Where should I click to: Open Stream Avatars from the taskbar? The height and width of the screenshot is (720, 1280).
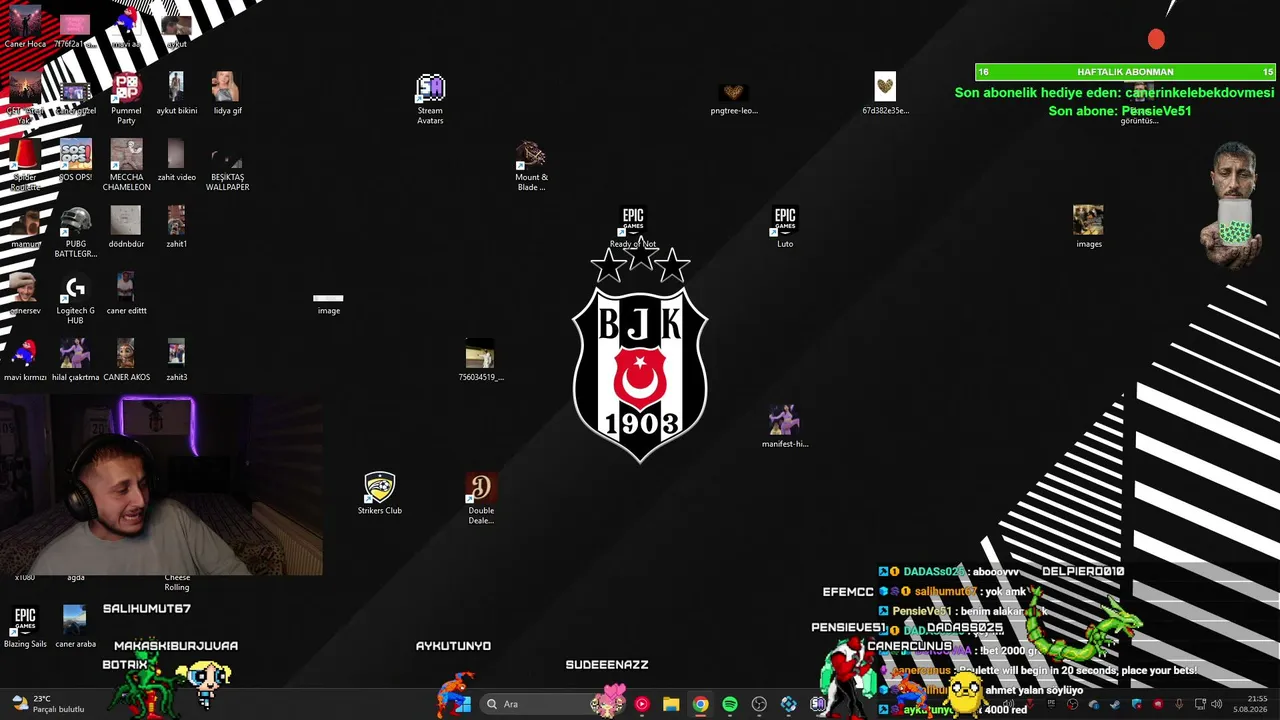pyautogui.click(x=818, y=704)
